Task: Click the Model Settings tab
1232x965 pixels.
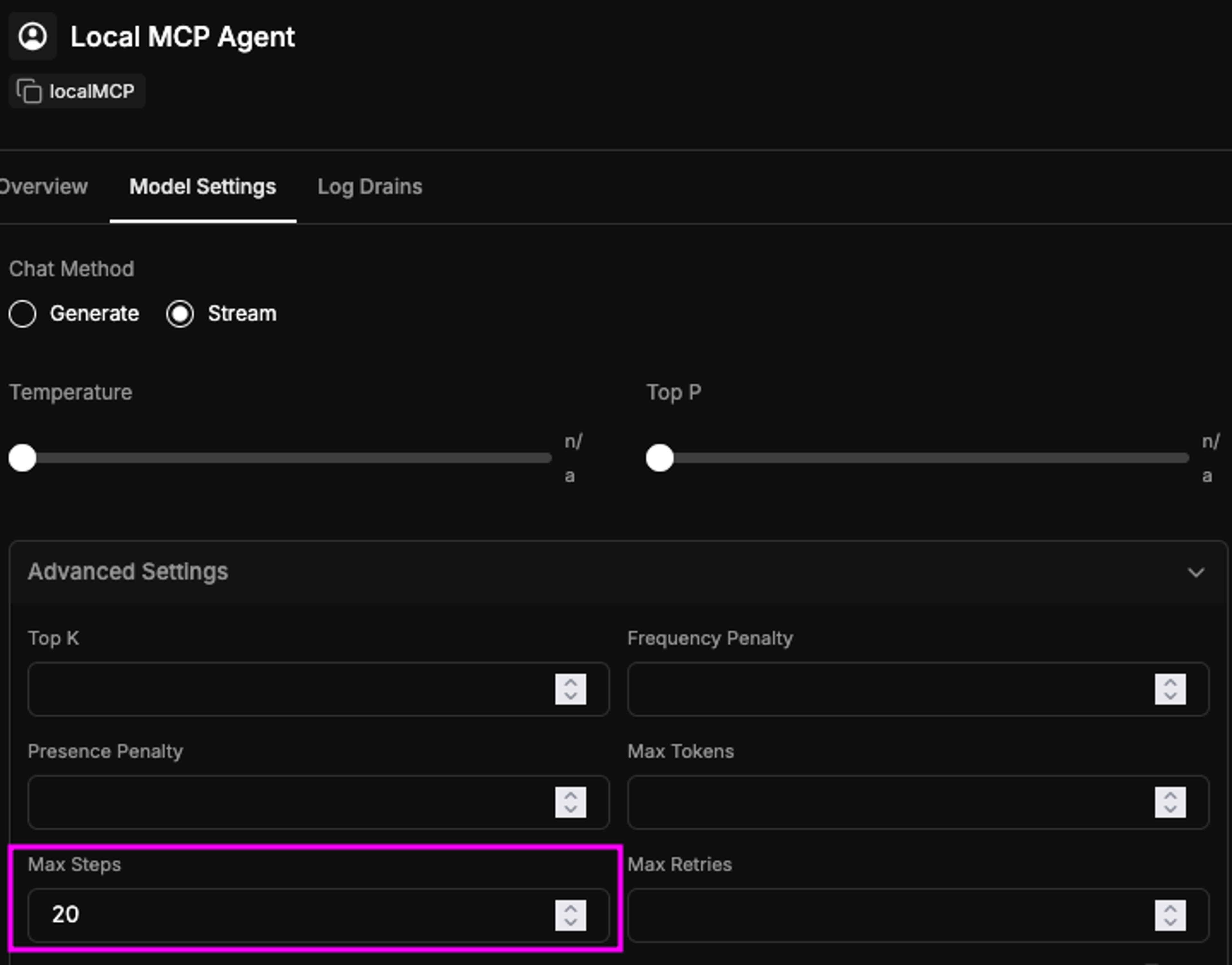Action: [x=203, y=186]
